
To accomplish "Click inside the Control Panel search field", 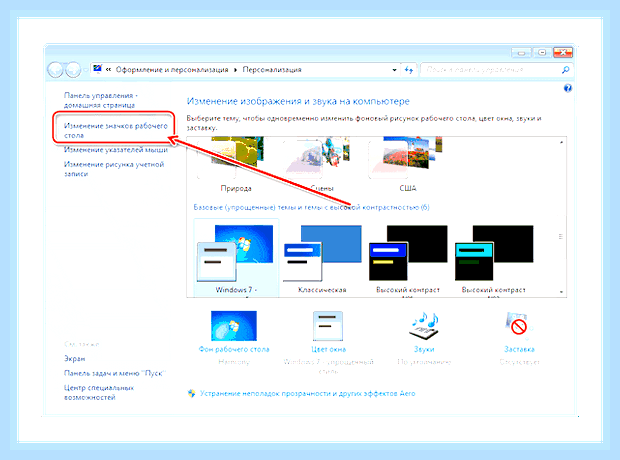I will [x=490, y=70].
